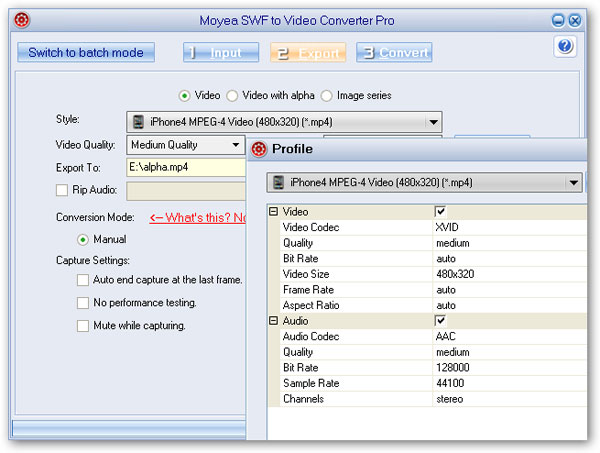Minimize the converter window
The image size is (600, 453).
pyautogui.click(x=558, y=20)
